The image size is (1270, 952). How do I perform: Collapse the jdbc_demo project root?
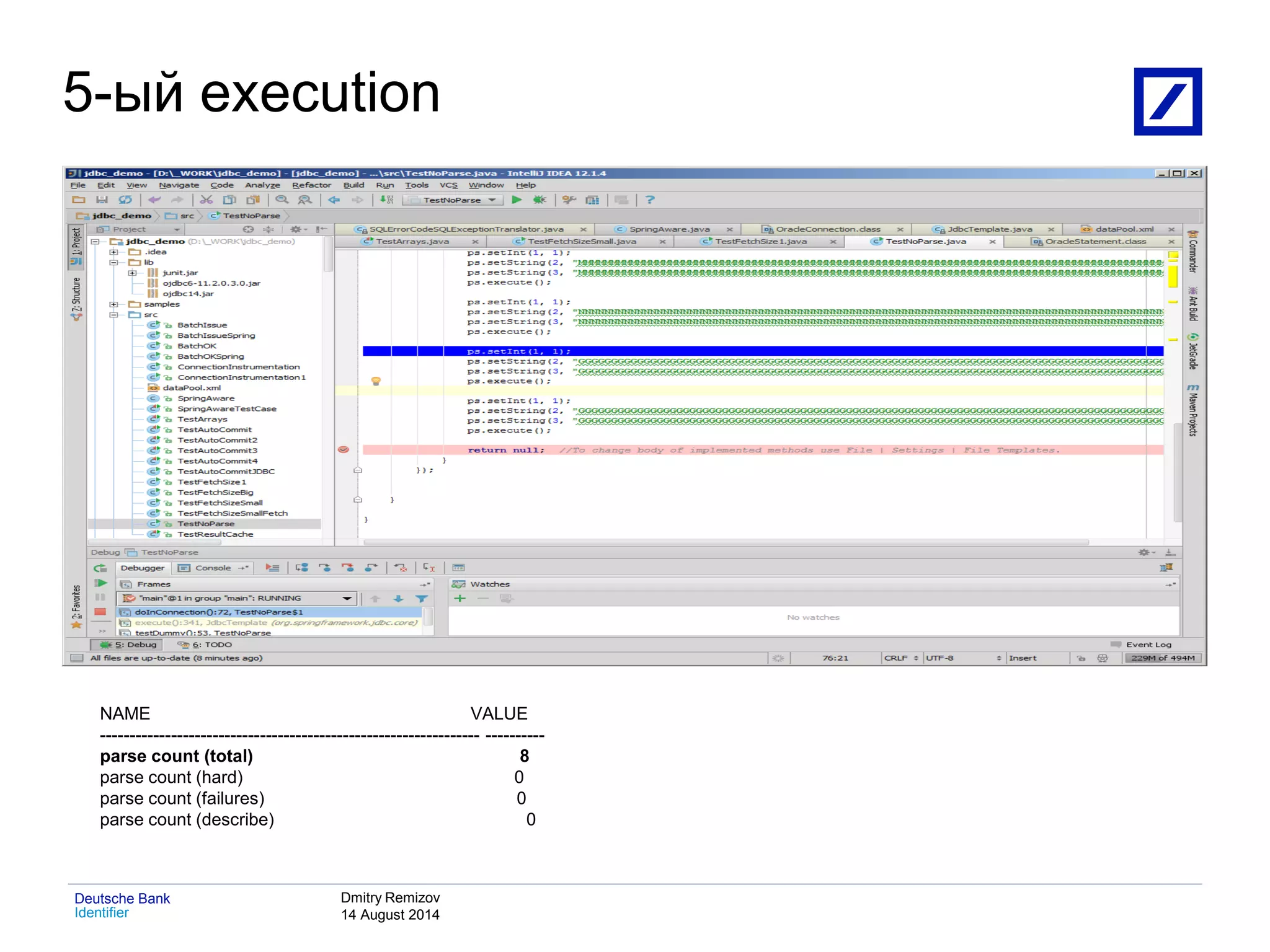pyautogui.click(x=95, y=241)
